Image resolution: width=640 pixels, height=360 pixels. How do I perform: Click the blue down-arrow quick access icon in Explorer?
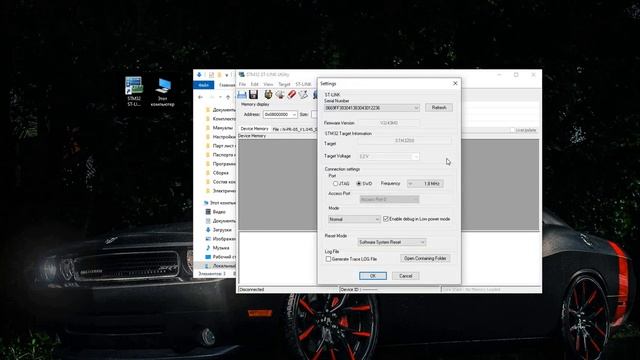click(x=199, y=75)
